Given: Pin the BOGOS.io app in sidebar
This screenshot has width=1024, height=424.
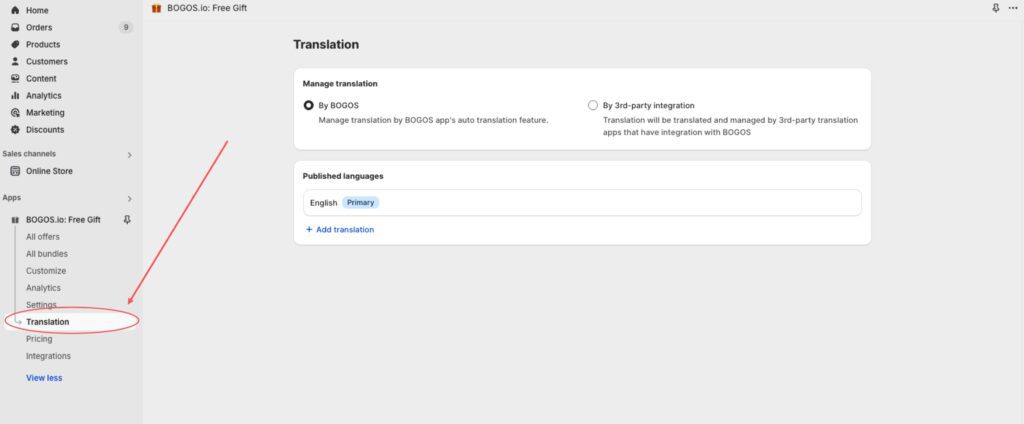Looking at the screenshot, I should tap(127, 220).
